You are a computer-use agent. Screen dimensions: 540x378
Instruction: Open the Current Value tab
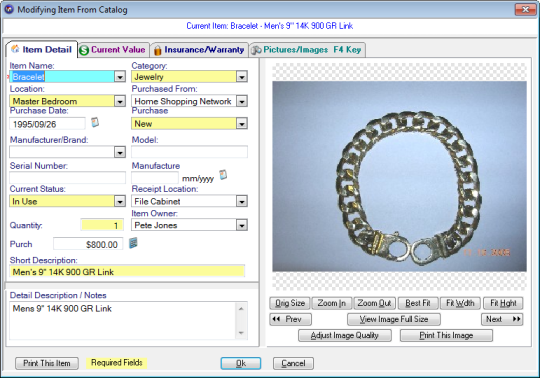pos(113,50)
